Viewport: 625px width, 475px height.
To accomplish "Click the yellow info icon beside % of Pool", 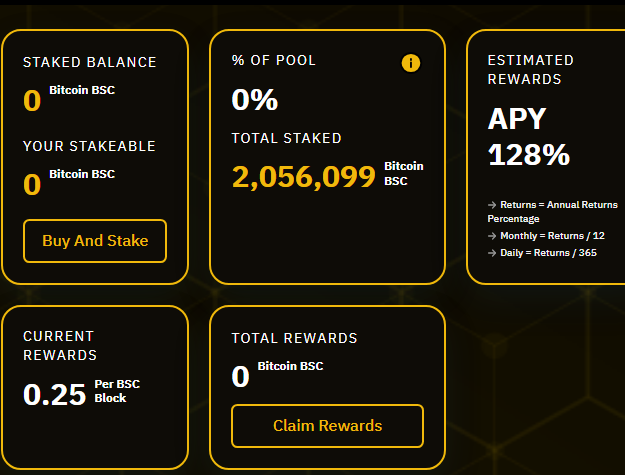I will (x=411, y=63).
